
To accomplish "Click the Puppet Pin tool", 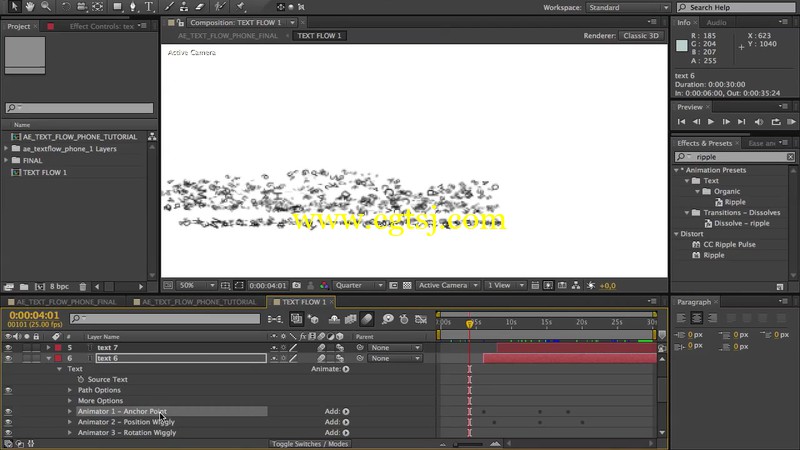I will point(241,7).
